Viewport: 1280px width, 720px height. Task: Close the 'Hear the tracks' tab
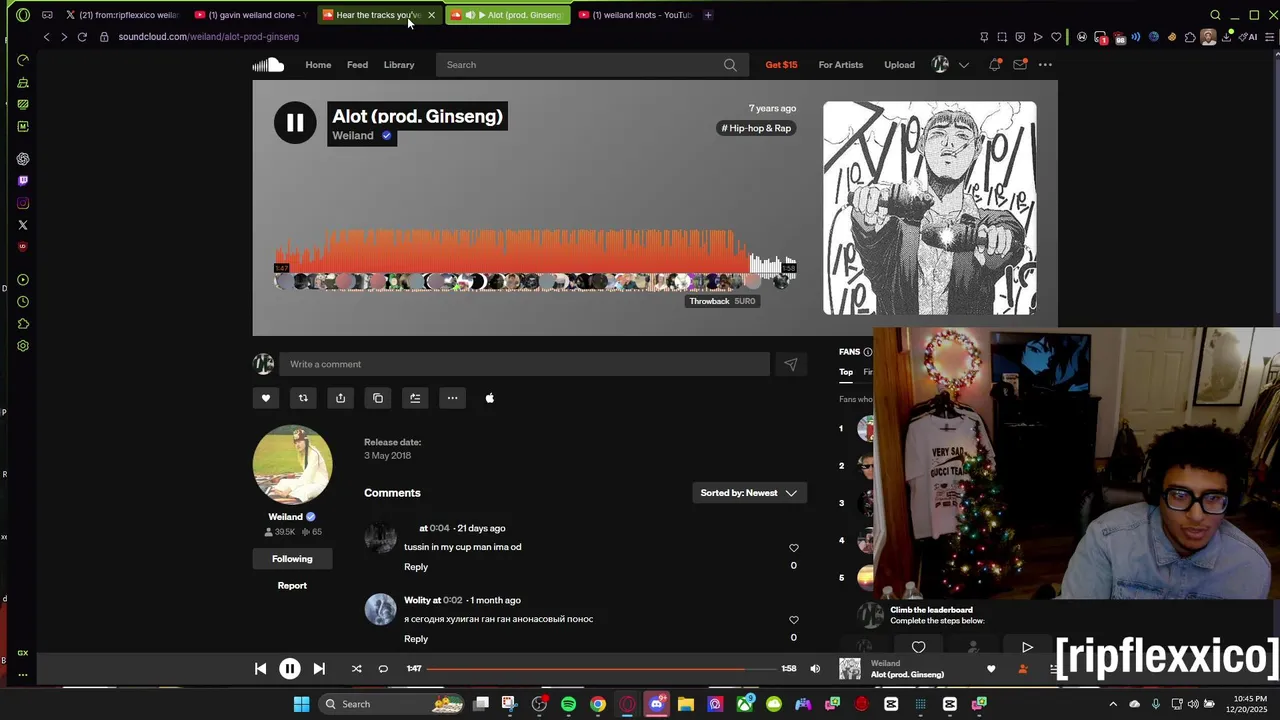pyautogui.click(x=431, y=15)
